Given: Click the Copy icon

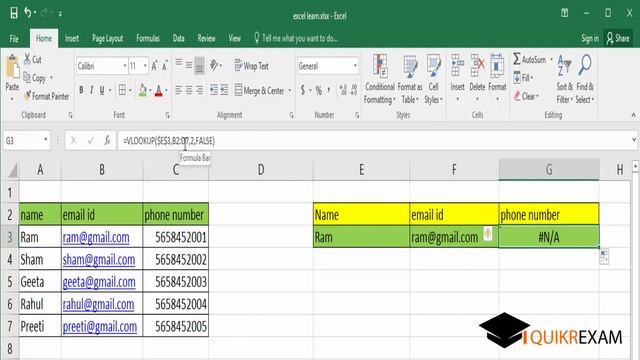Looking at the screenshot, I should [27, 77].
